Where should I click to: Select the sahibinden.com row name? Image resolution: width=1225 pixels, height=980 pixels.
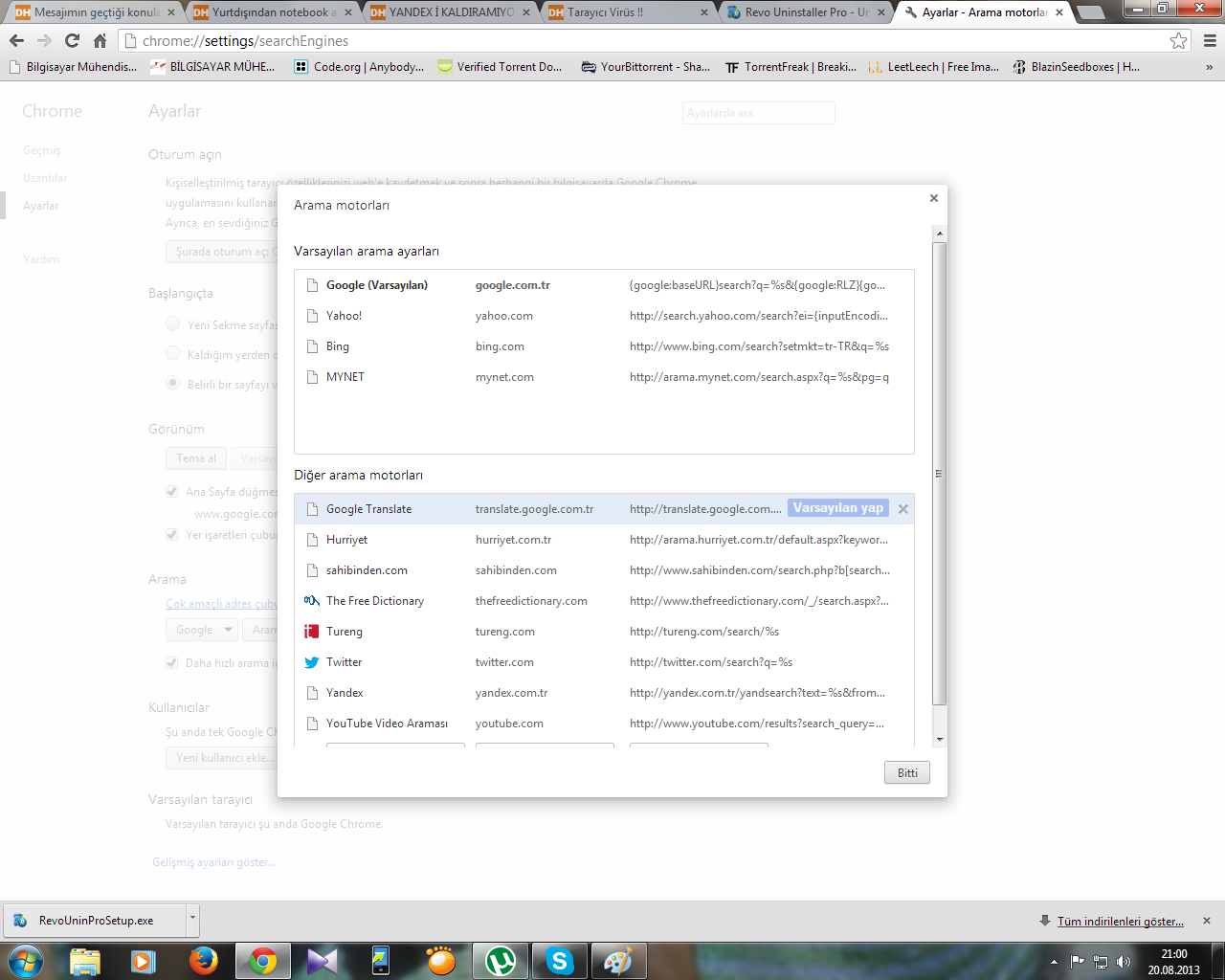367,570
